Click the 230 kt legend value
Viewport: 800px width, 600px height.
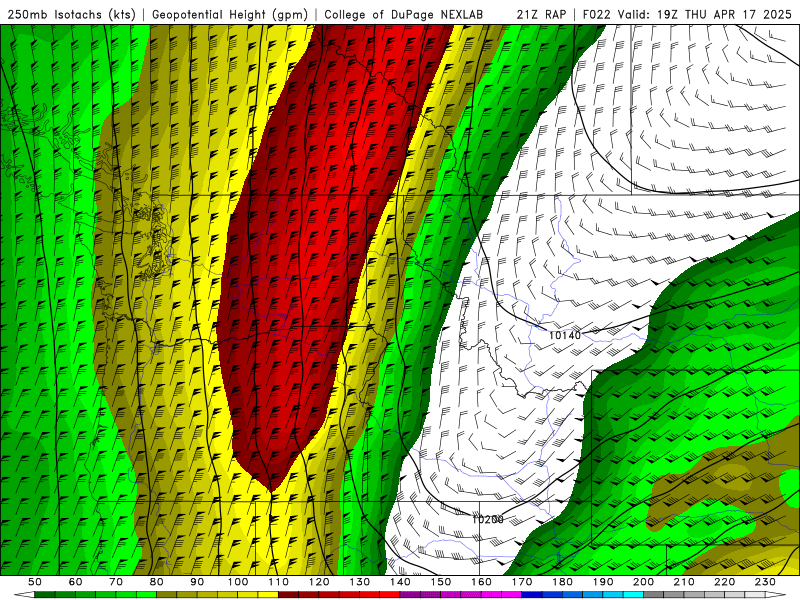pyautogui.click(x=765, y=582)
